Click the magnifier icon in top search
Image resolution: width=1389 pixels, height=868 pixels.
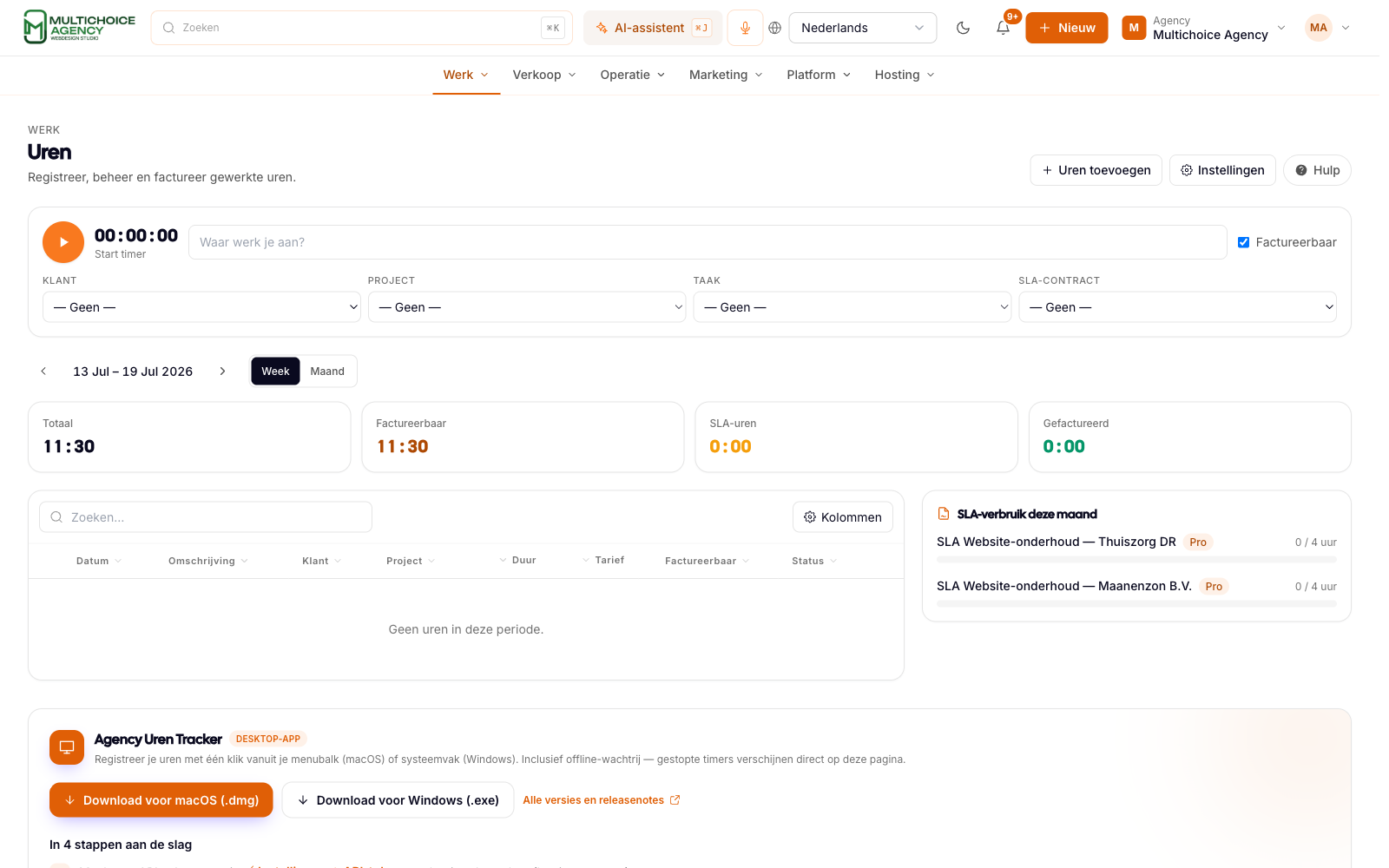tap(168, 28)
